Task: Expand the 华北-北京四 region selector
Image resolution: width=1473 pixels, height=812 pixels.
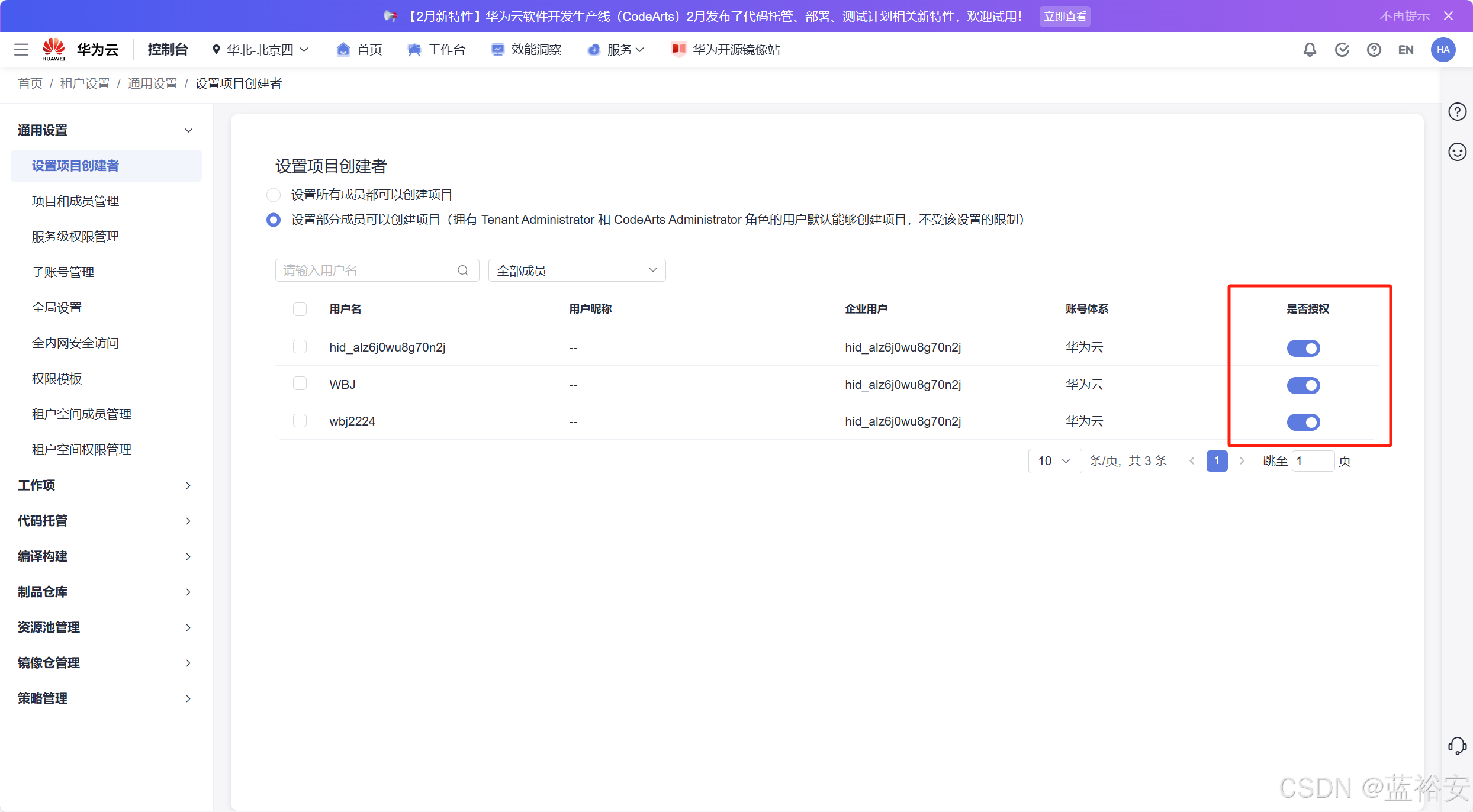Action: point(260,50)
